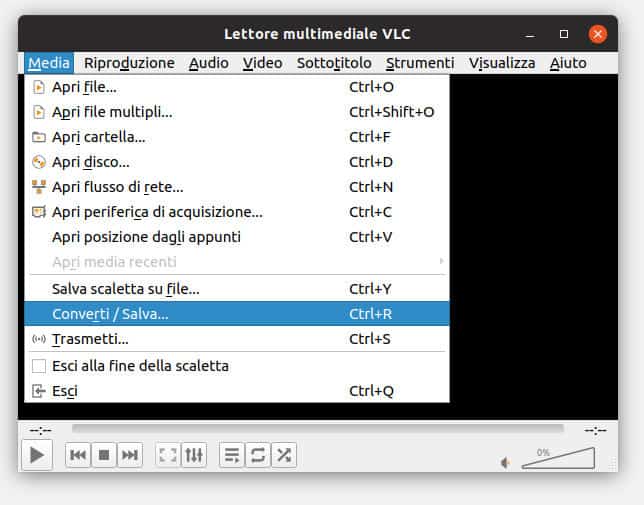Open extended settings equalizer icon
Screen dimensions: 644x505
pyautogui.click(x=193, y=455)
